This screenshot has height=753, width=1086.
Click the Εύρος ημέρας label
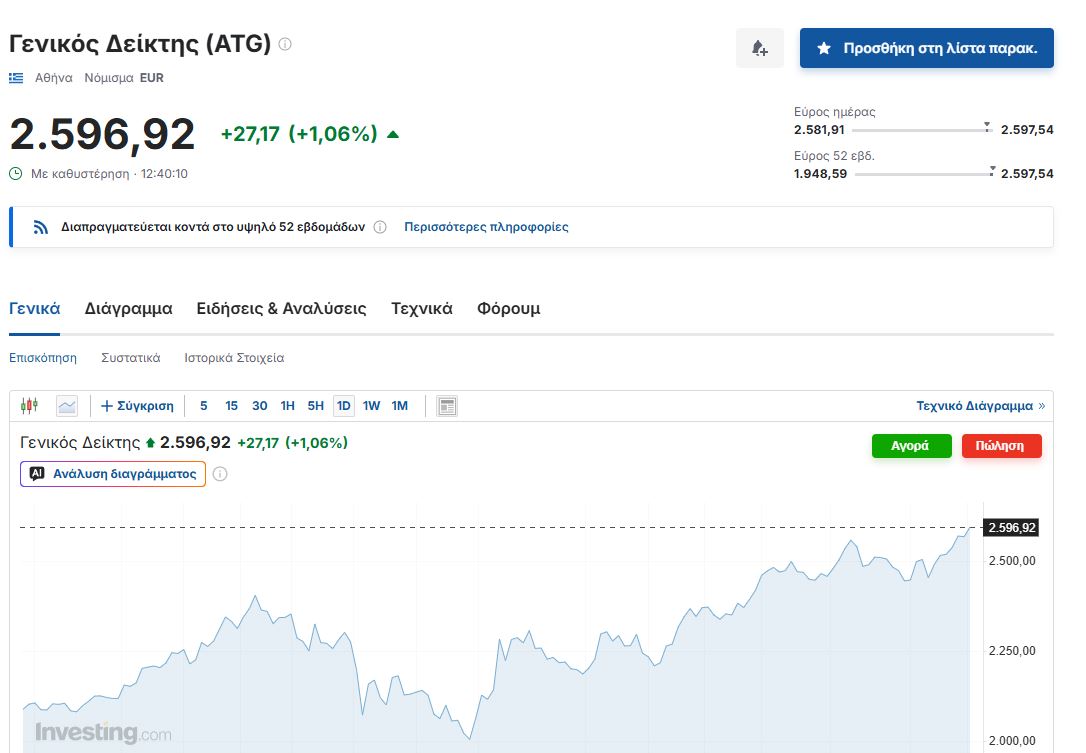(835, 112)
